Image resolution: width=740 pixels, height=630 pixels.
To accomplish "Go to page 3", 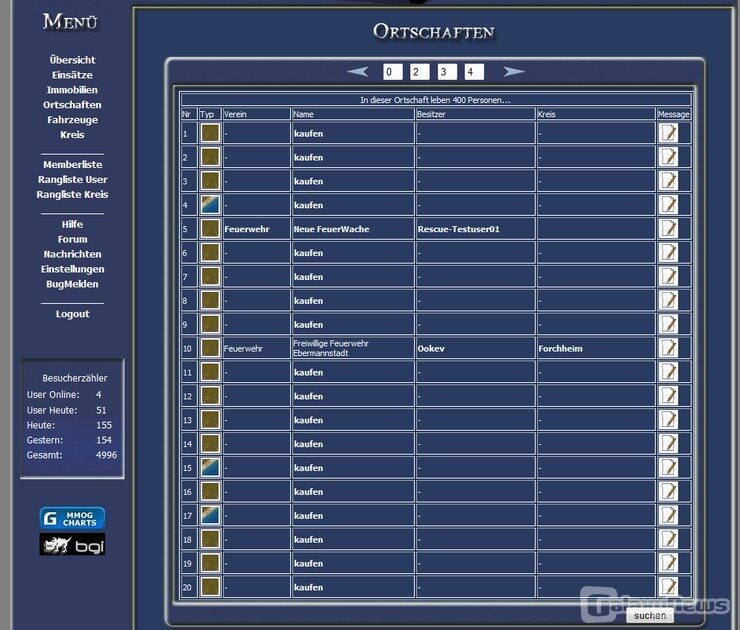I will 447,72.
